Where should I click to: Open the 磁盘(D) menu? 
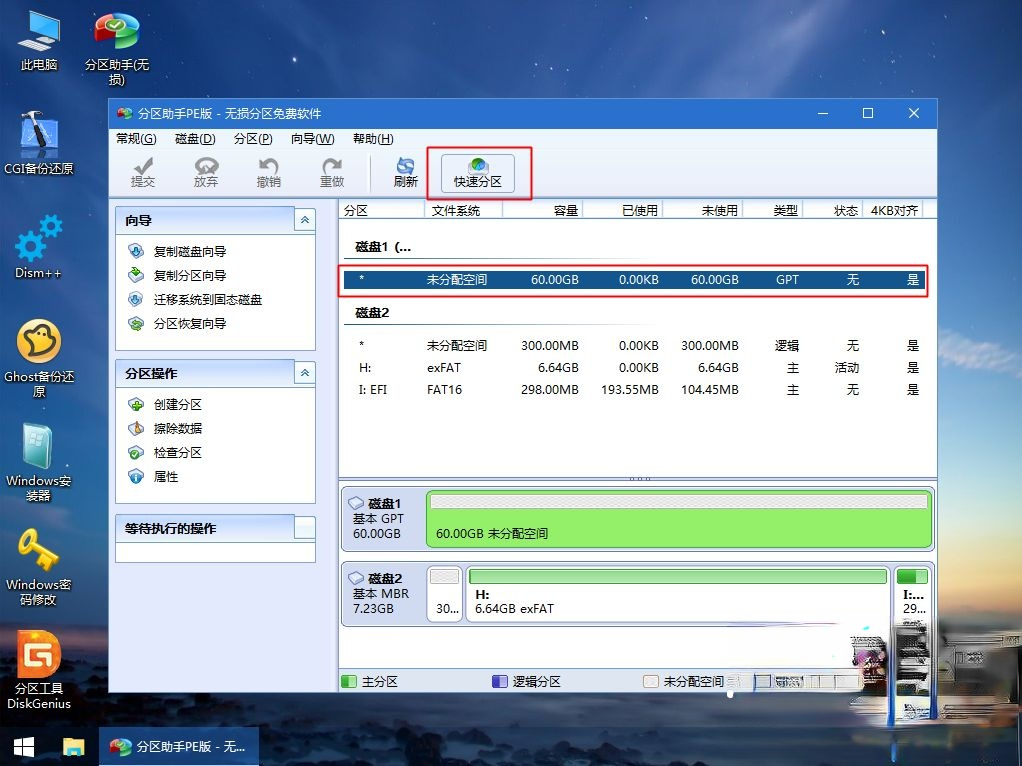pos(195,139)
